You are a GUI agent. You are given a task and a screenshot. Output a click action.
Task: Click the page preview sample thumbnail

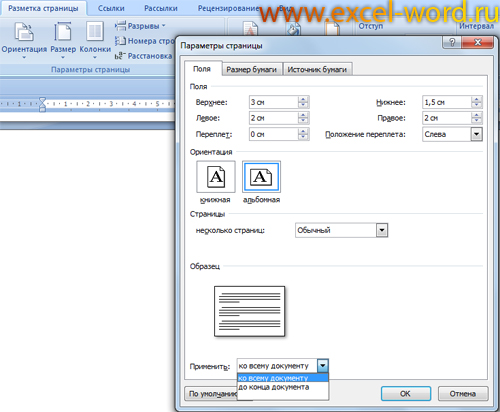pos(249,311)
